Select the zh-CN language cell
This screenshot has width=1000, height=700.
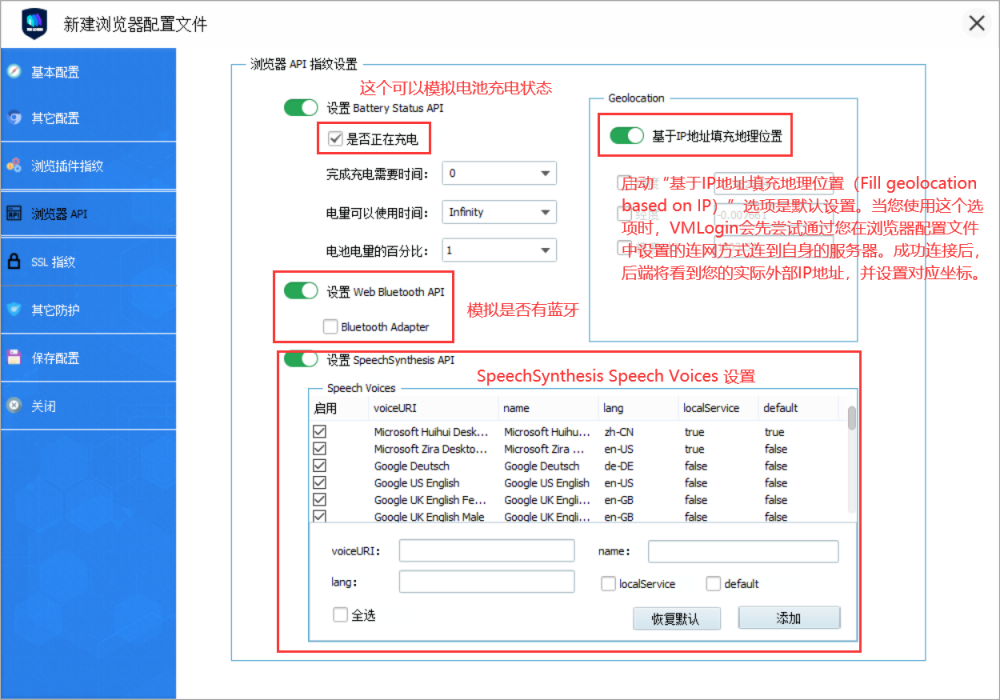[x=619, y=432]
